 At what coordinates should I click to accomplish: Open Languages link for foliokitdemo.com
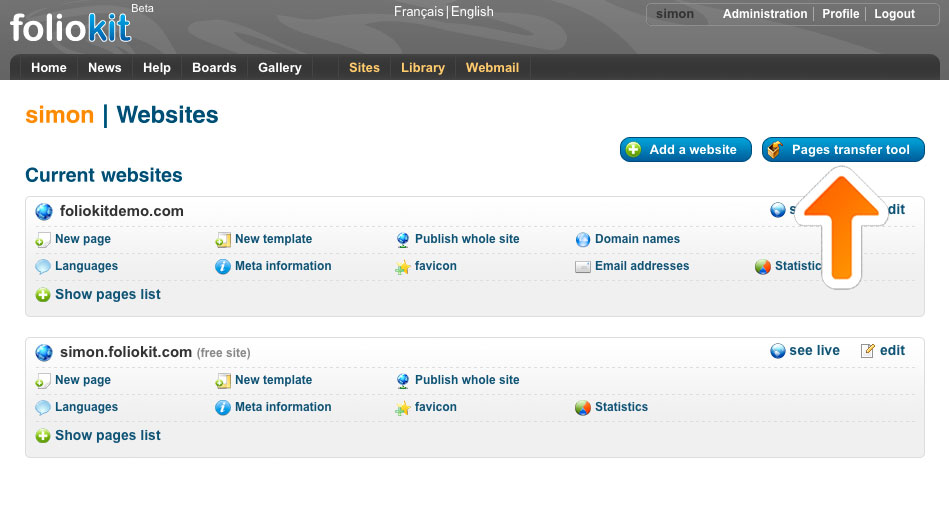point(87,266)
